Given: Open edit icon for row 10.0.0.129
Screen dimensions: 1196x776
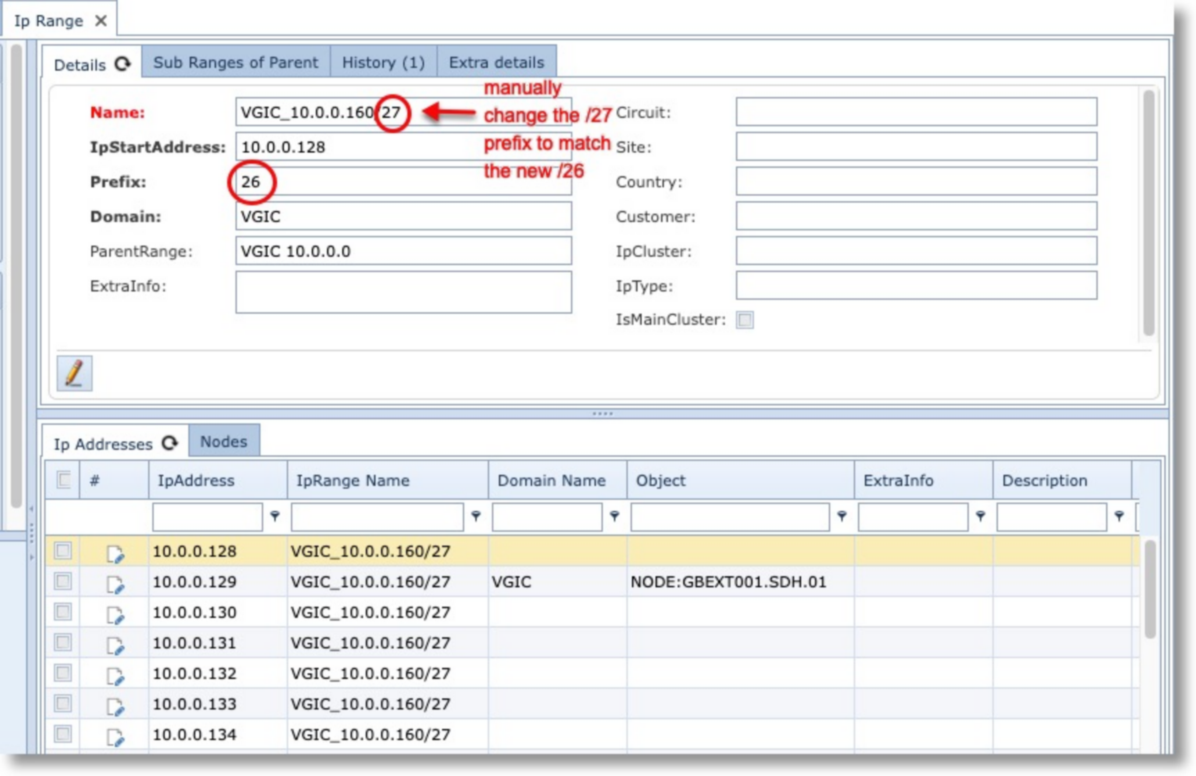Looking at the screenshot, I should 116,584.
